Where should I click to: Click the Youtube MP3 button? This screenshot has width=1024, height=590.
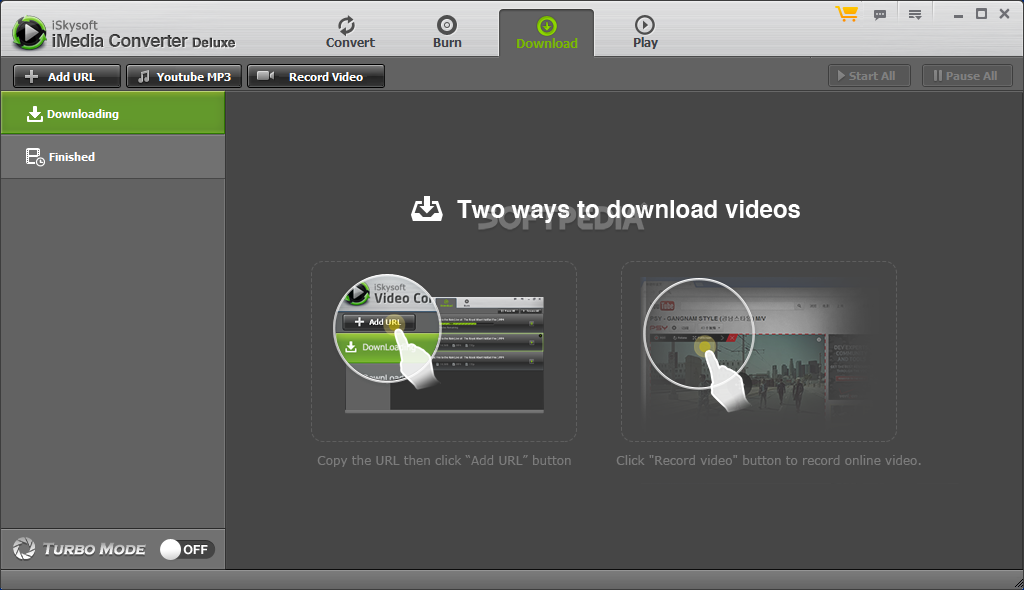coord(184,76)
